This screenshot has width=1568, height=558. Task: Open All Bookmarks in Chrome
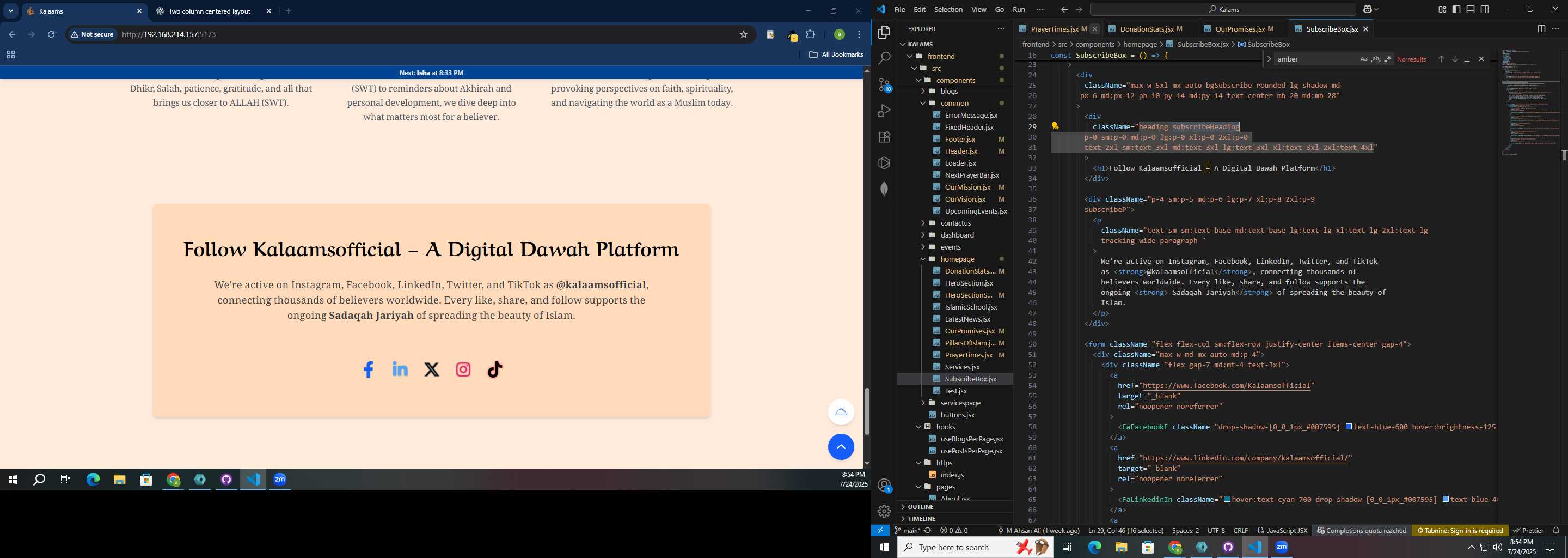pyautogui.click(x=836, y=55)
